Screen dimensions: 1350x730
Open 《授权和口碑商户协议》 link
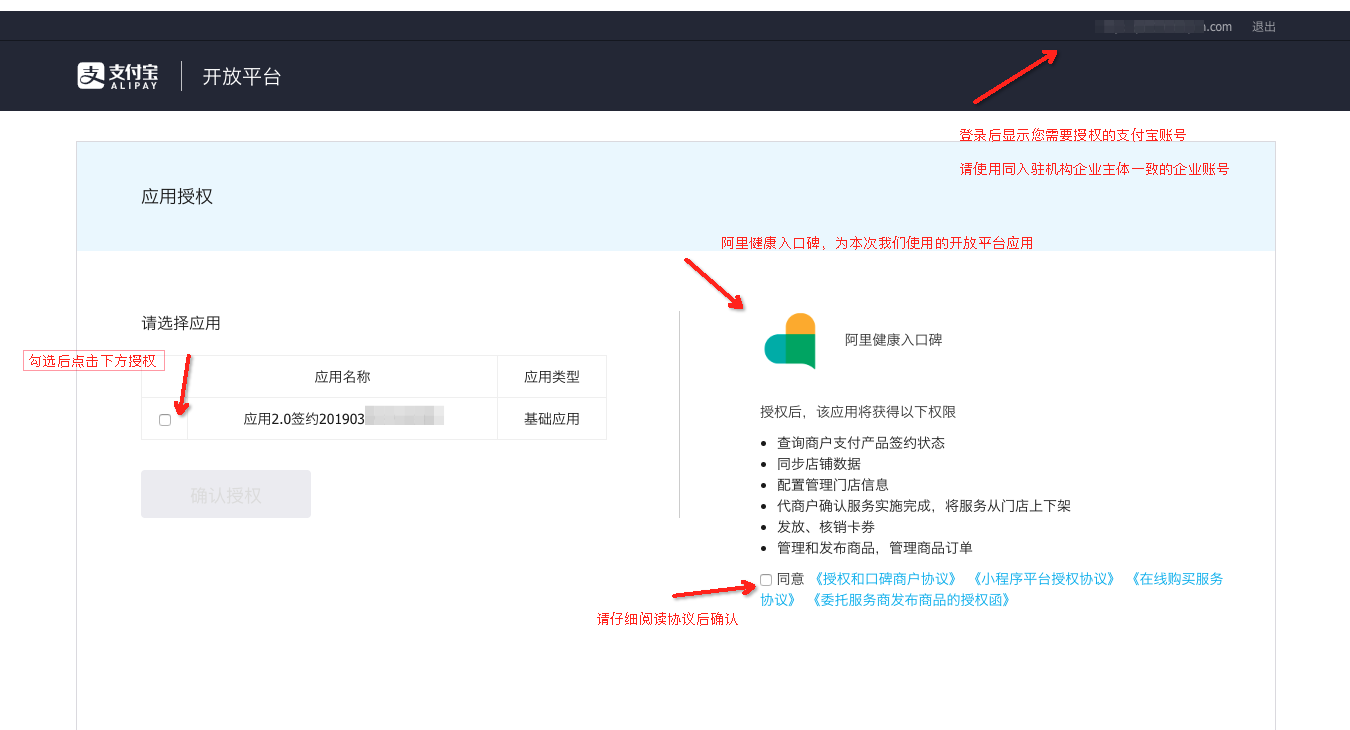point(886,579)
